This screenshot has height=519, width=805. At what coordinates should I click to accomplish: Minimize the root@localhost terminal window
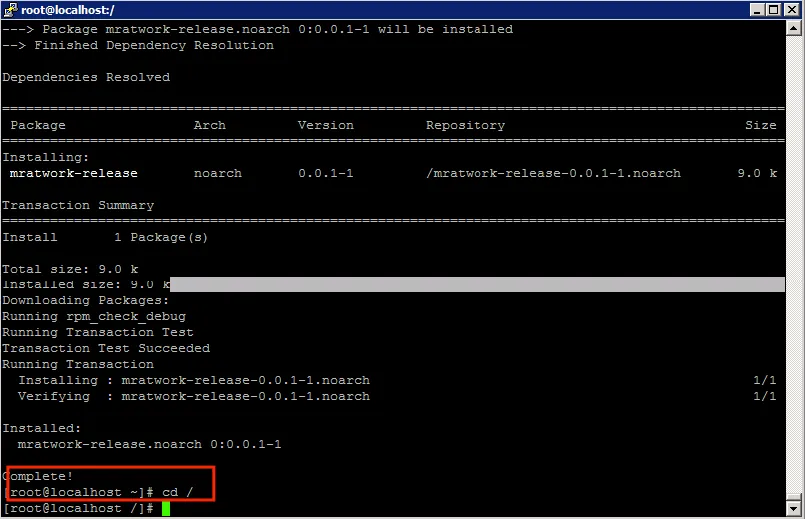coord(757,10)
